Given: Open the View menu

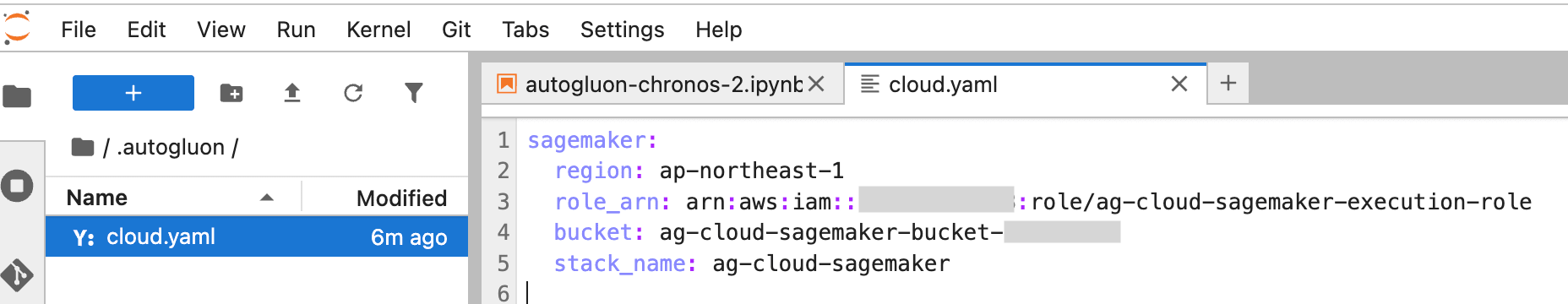Looking at the screenshot, I should coord(221,30).
